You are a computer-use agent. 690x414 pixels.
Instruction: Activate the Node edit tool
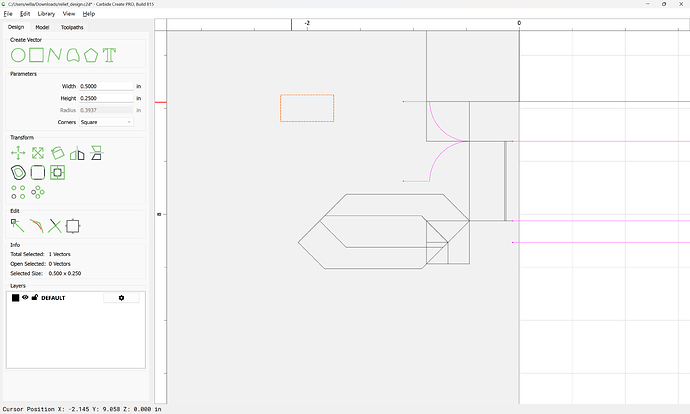(x=18, y=226)
